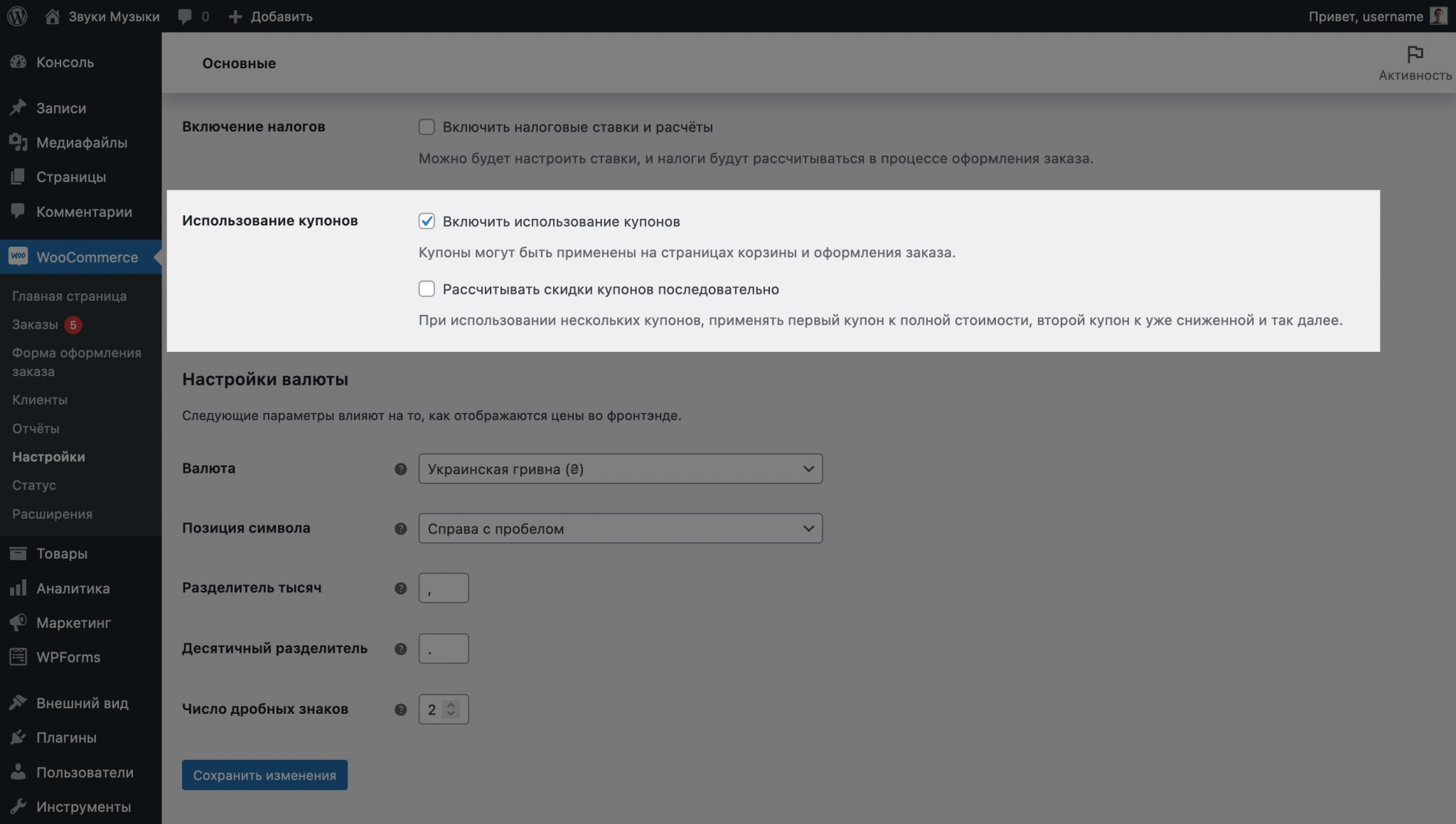The image size is (1456, 824).
Task: Uncheck Включить использование купонов checkbox
Action: tap(427, 221)
